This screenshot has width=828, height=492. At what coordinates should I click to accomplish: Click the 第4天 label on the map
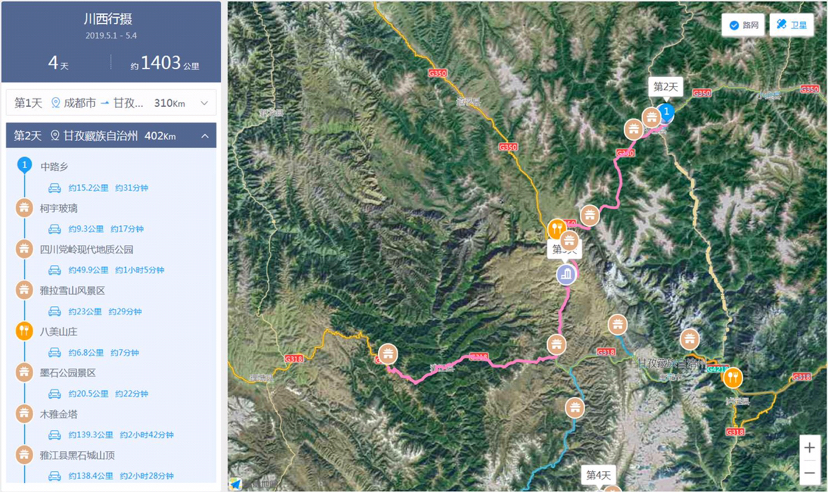pyautogui.click(x=598, y=475)
